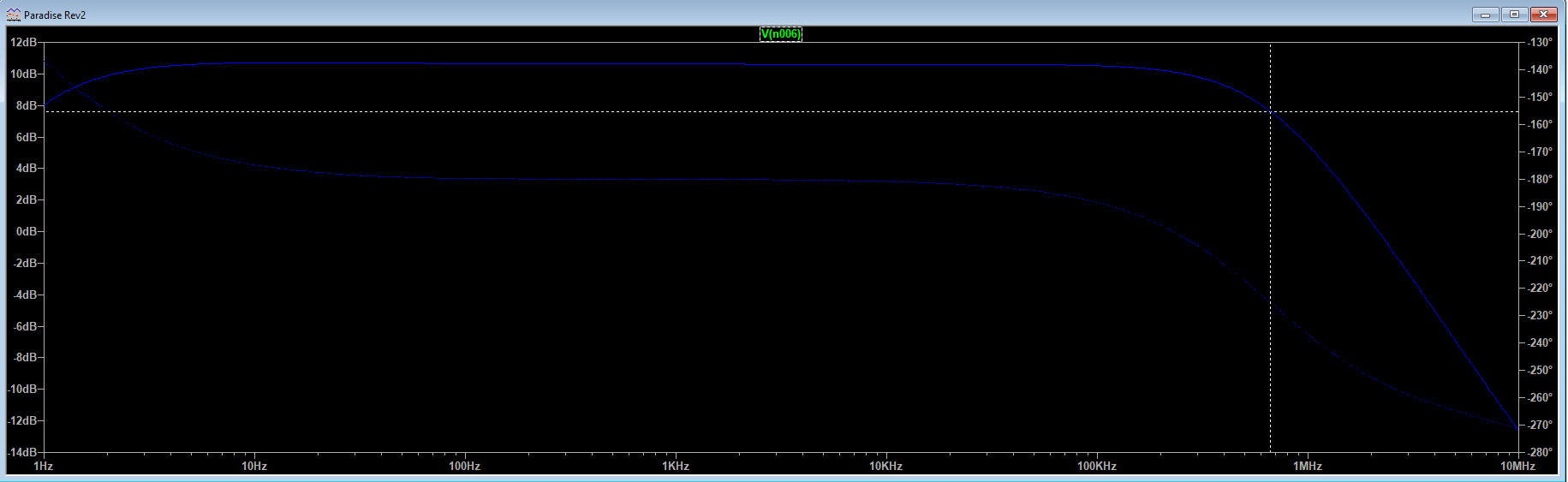Click the Paradise Rev2 window icon
Screen dimensions: 1568x482
(x=13, y=15)
